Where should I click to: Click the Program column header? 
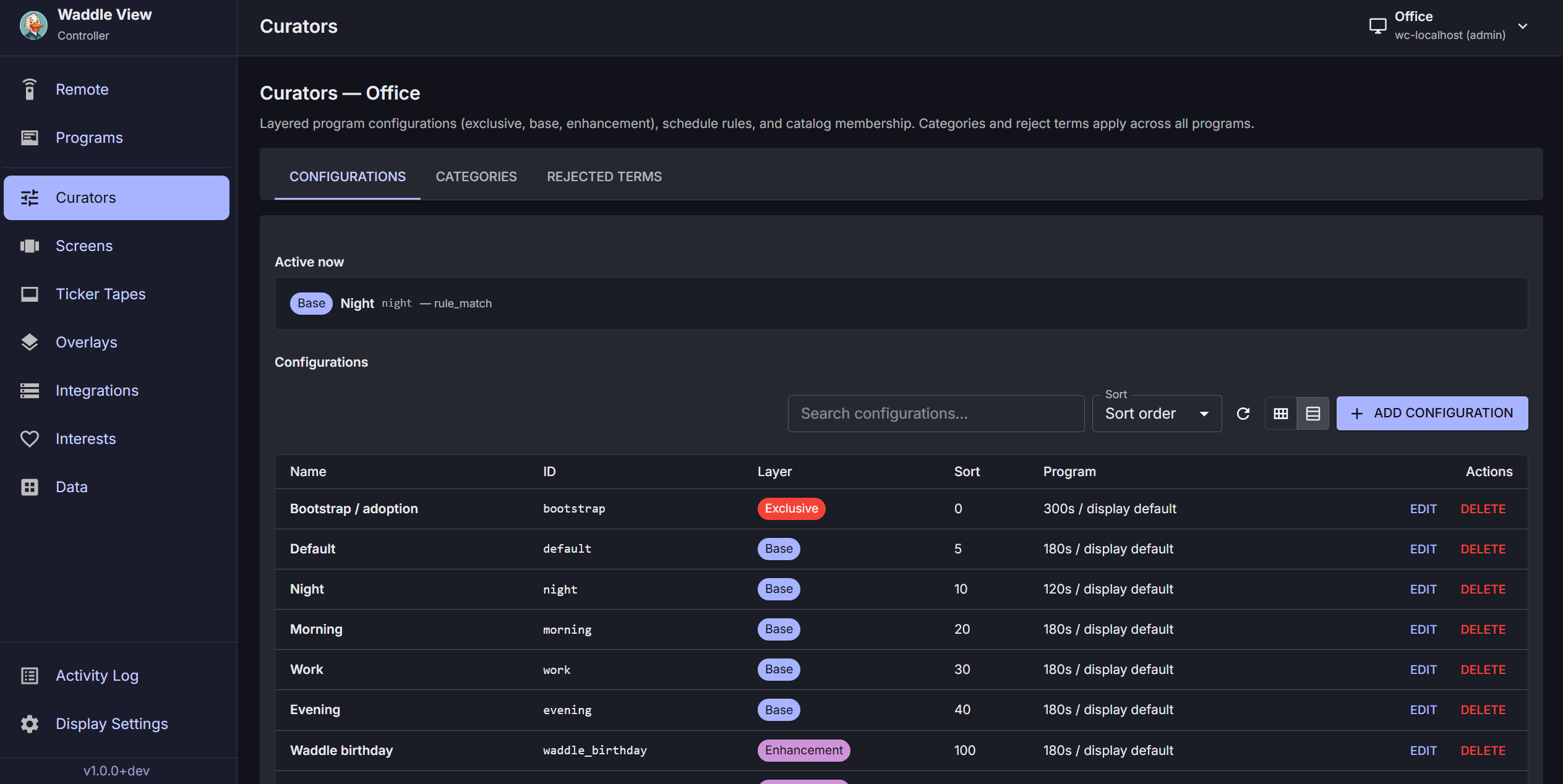(1069, 472)
